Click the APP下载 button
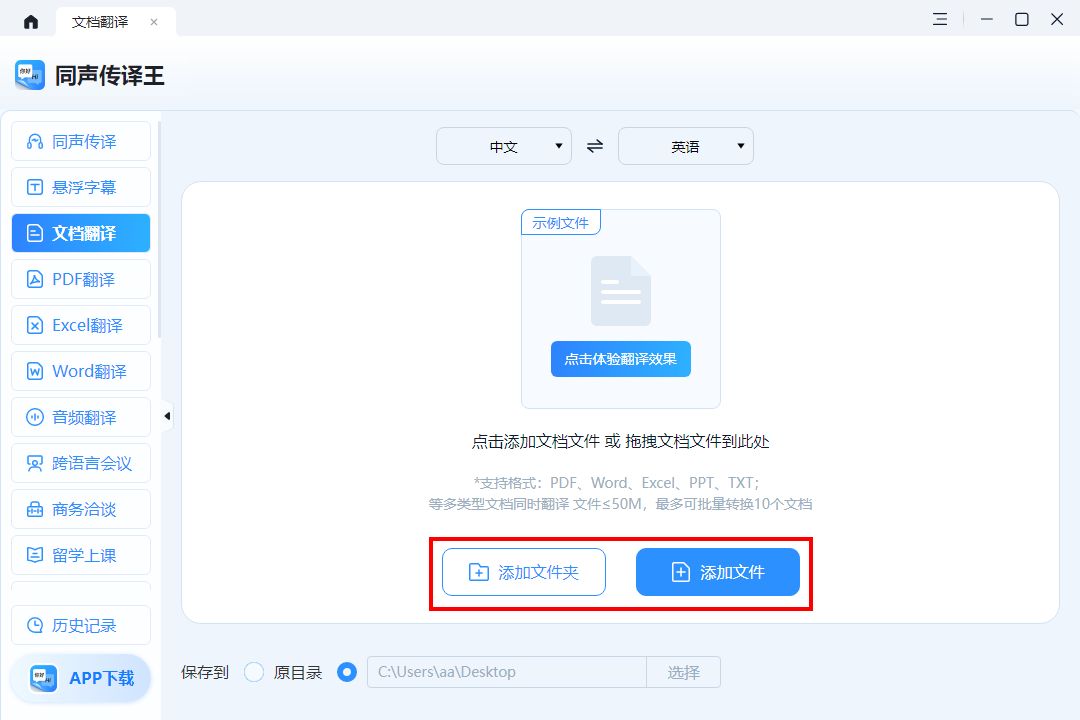Image resolution: width=1080 pixels, height=720 pixels. [x=81, y=678]
